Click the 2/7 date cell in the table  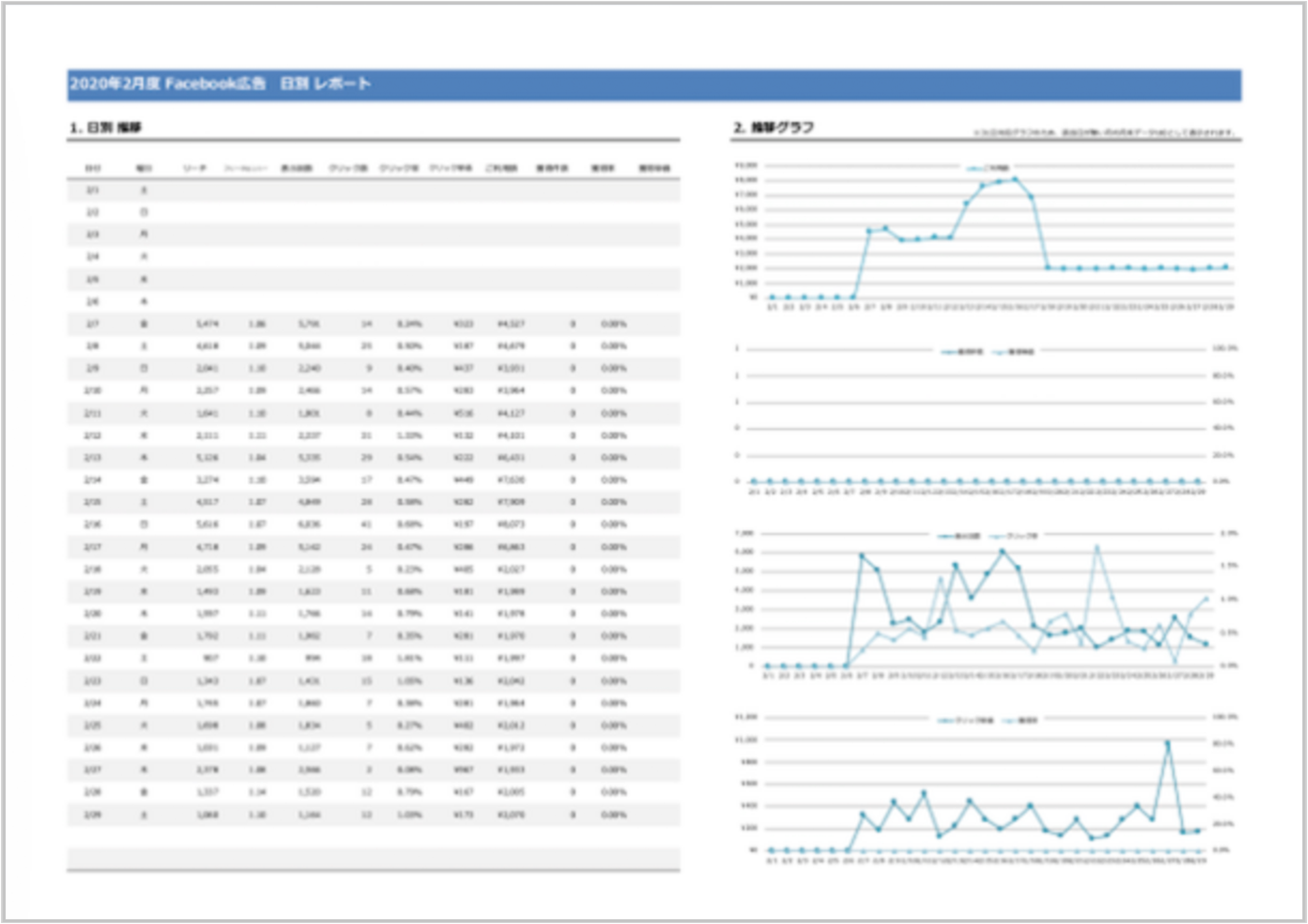pos(92,324)
